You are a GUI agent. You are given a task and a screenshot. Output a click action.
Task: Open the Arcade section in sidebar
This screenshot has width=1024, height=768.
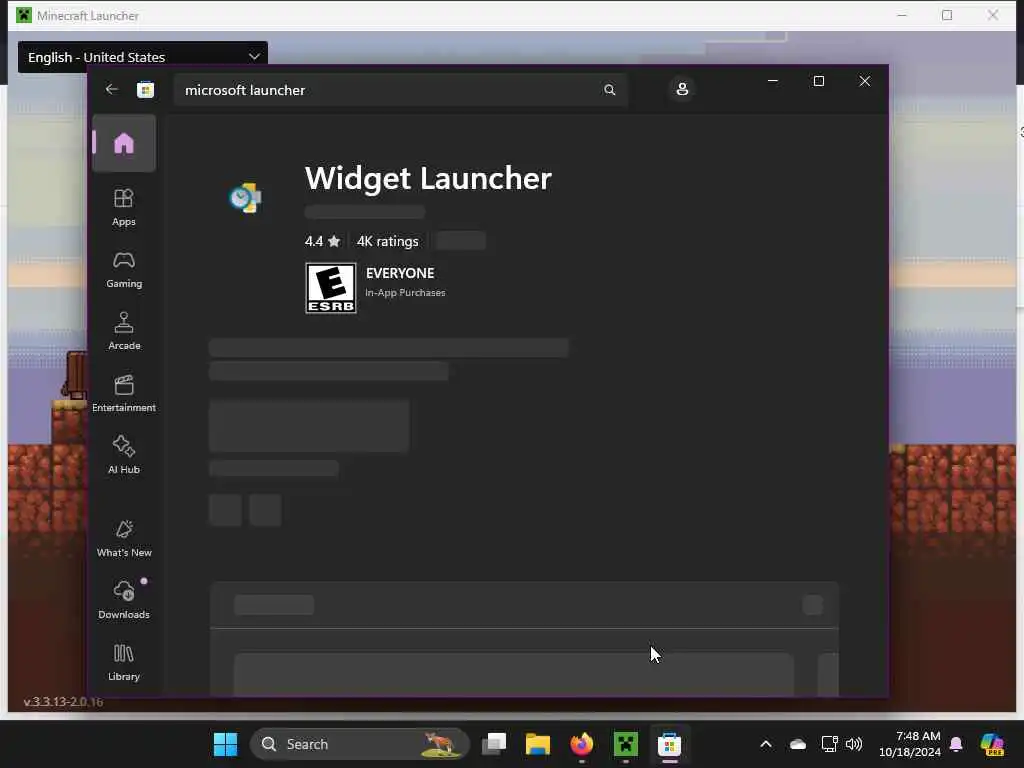(124, 332)
